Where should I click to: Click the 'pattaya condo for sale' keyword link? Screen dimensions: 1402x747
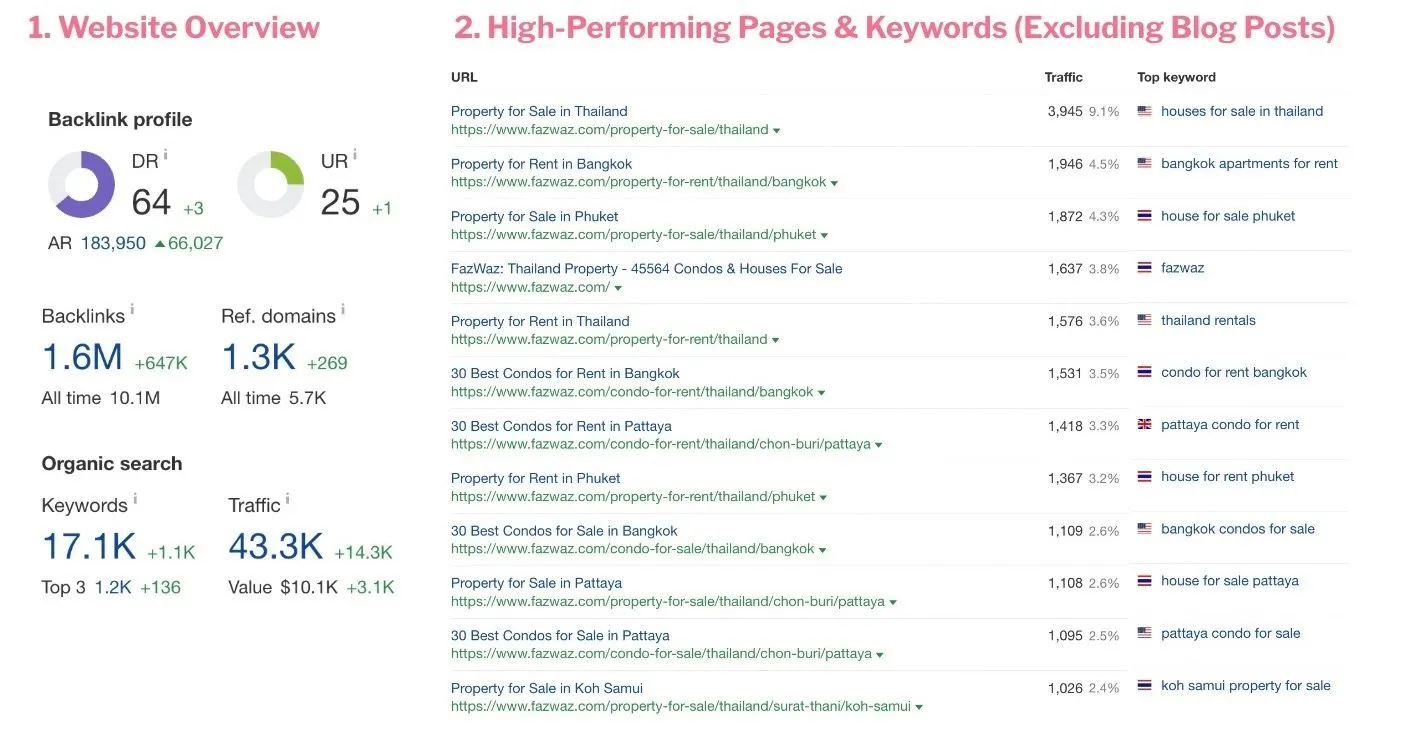point(1230,633)
